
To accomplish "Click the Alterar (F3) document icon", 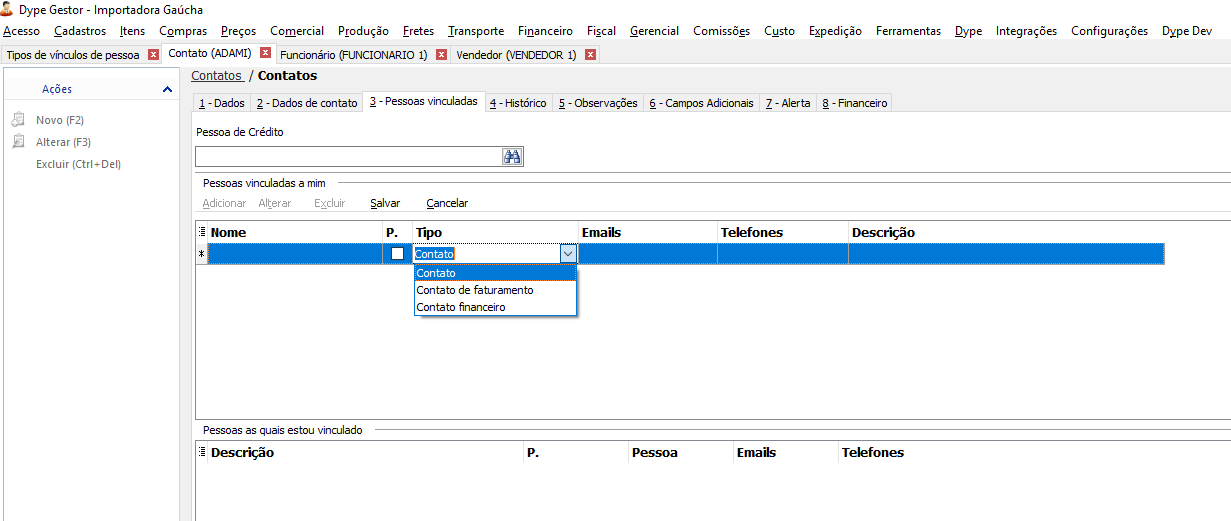I will click(18, 141).
